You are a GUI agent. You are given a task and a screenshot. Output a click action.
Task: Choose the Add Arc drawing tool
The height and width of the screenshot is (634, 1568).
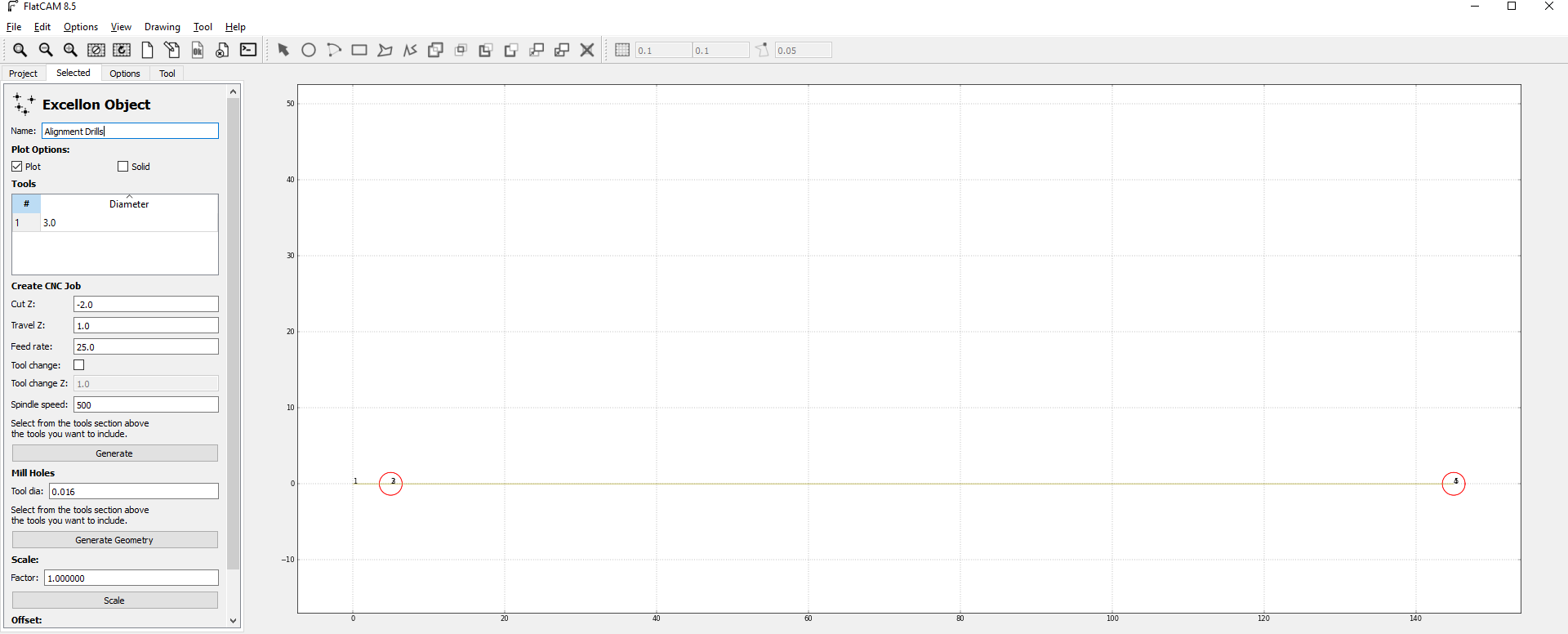(334, 50)
